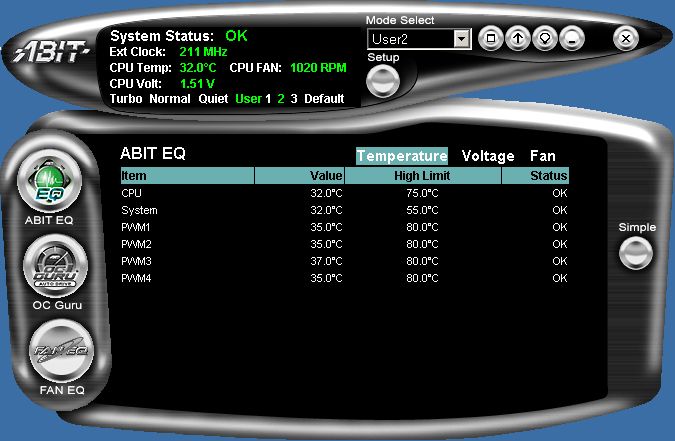
Task: Select Default mode in status bar
Action: tap(324, 99)
